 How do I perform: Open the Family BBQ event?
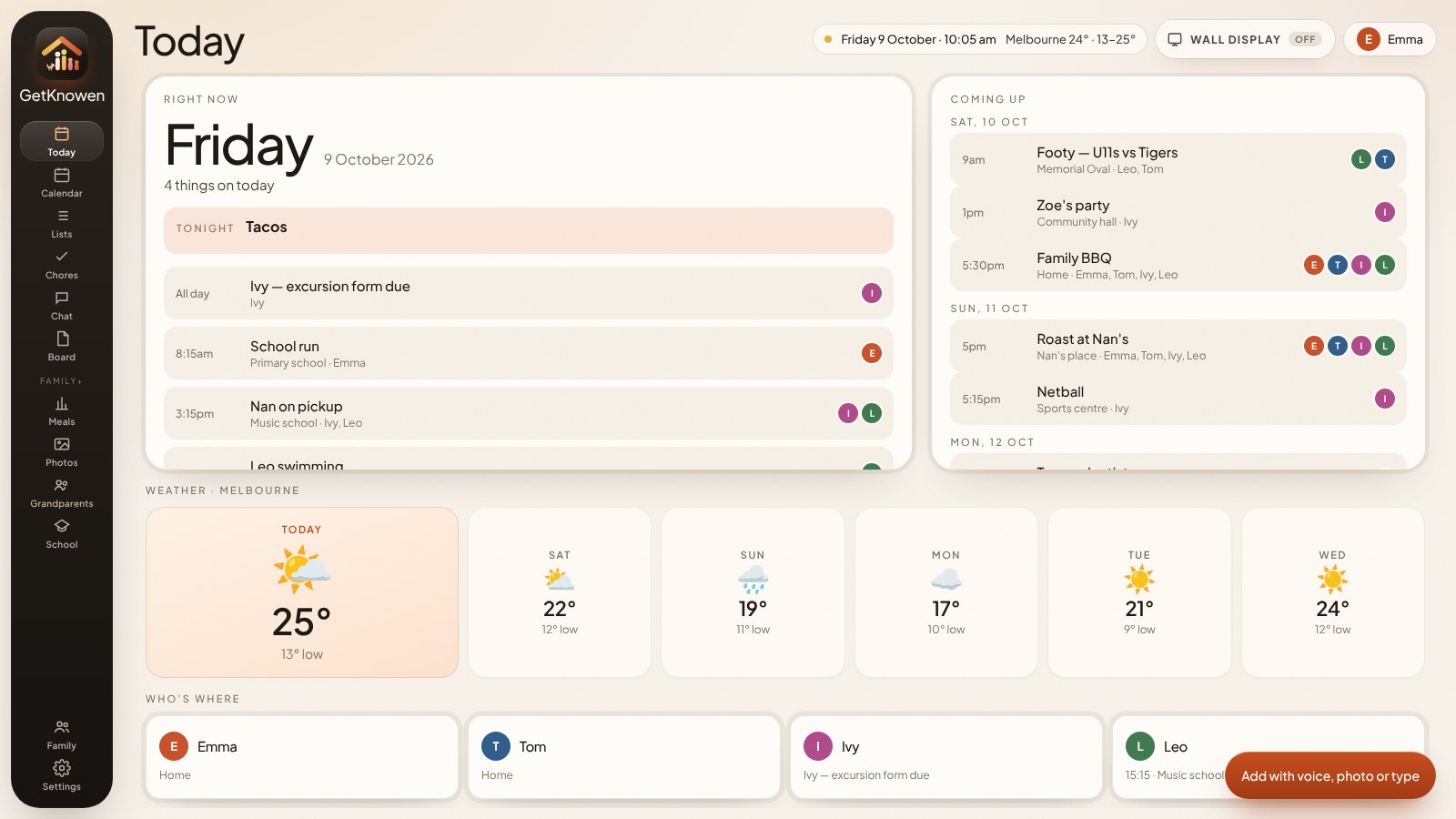(1178, 265)
